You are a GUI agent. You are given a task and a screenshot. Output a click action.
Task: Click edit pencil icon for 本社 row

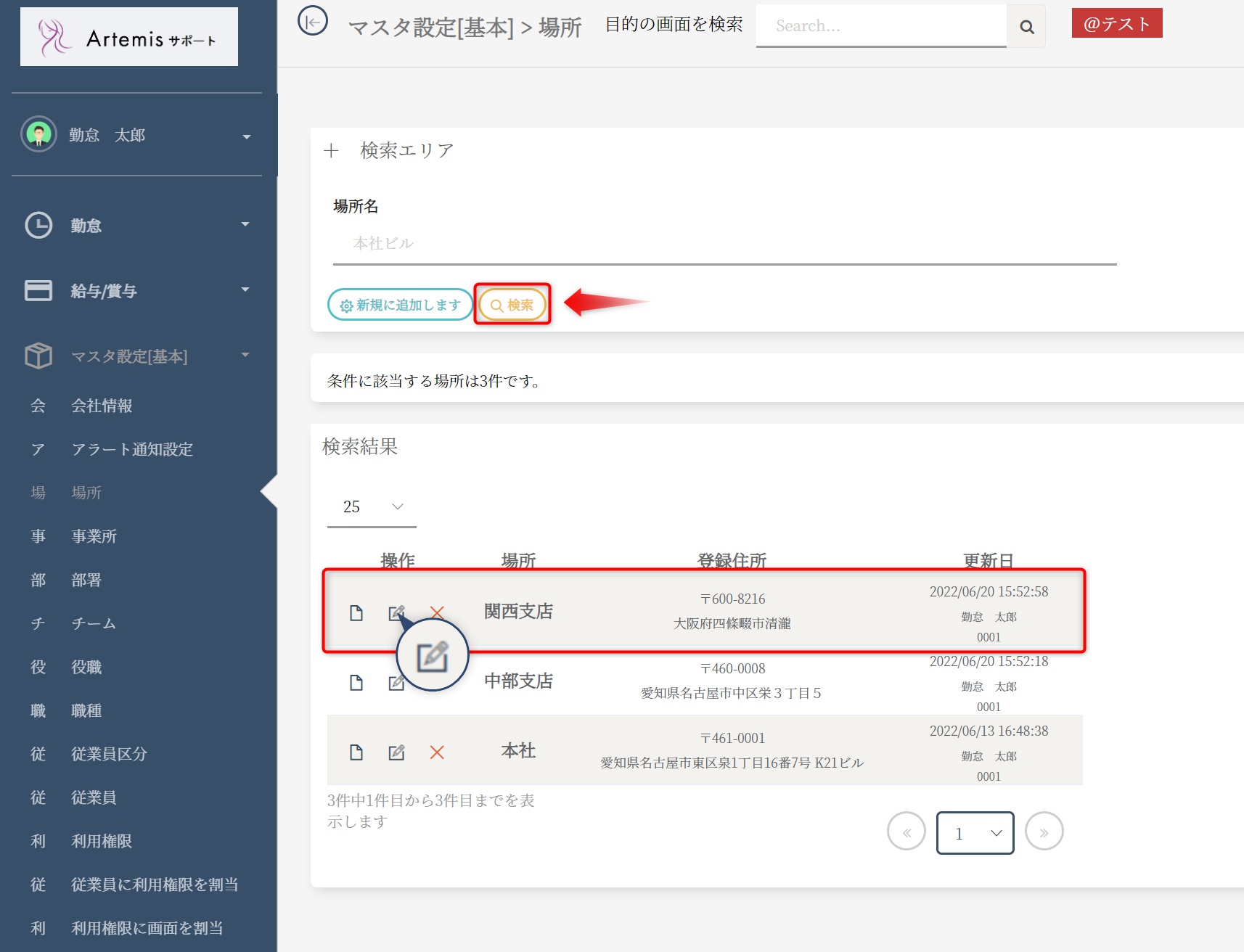[x=396, y=752]
